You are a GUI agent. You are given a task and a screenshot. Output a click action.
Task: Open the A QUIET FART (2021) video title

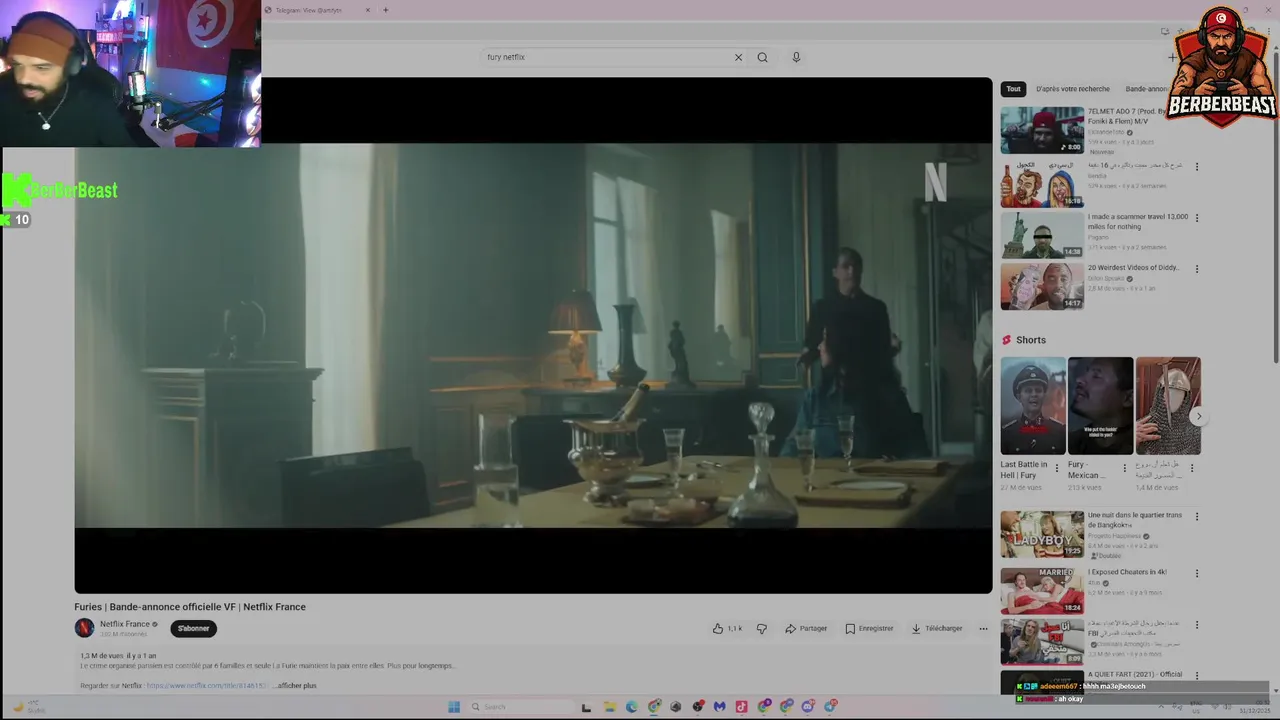point(1135,675)
